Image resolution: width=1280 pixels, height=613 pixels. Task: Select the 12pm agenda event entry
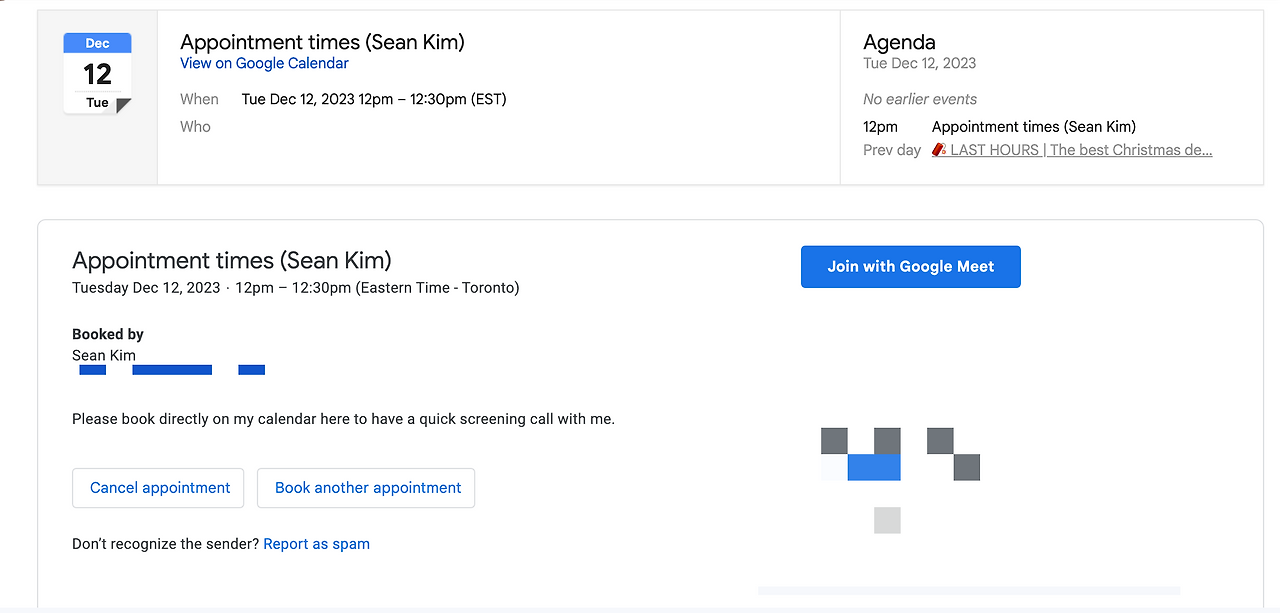click(x=1033, y=127)
